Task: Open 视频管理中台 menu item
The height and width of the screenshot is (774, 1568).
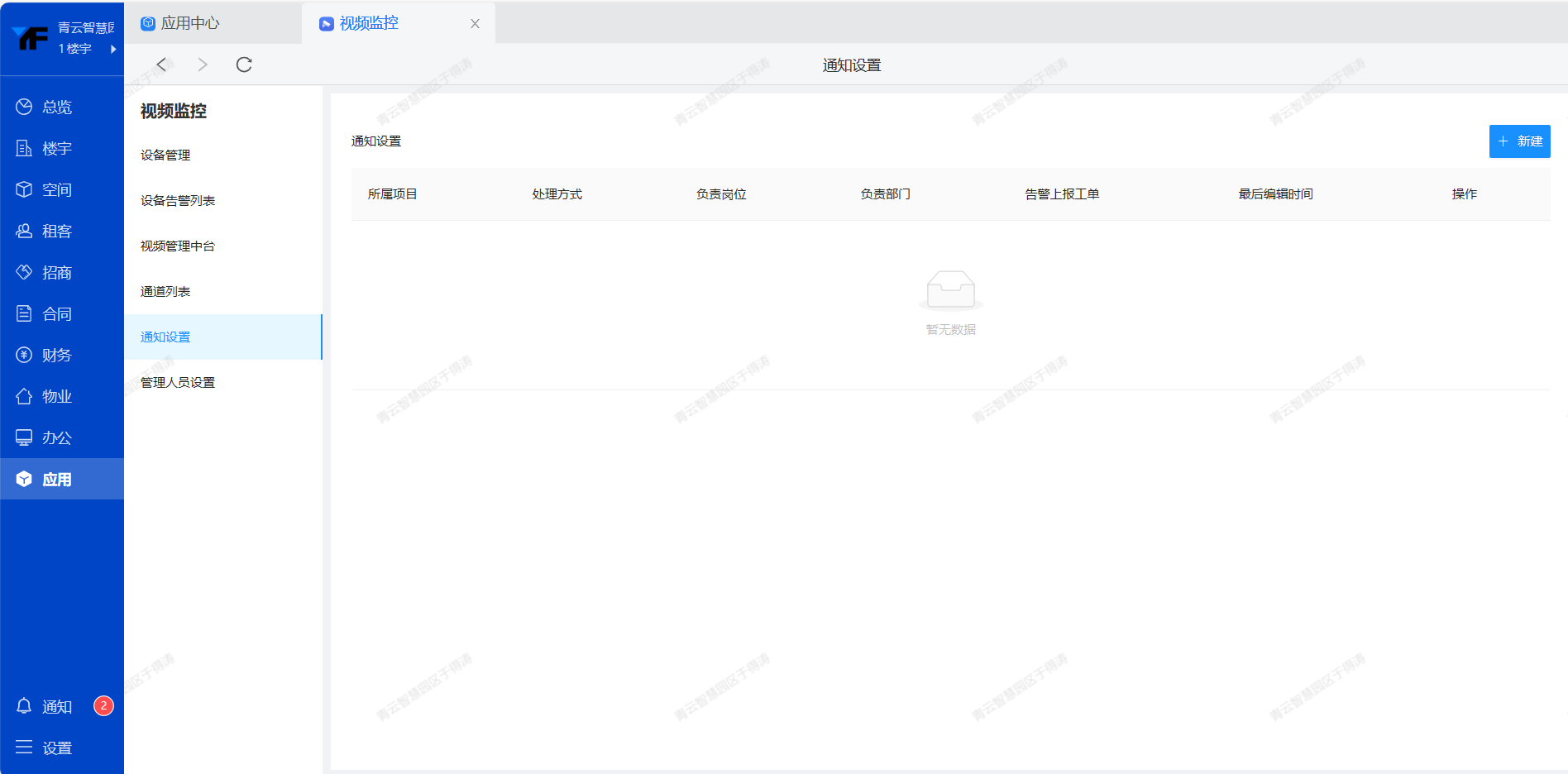Action: coord(178,246)
